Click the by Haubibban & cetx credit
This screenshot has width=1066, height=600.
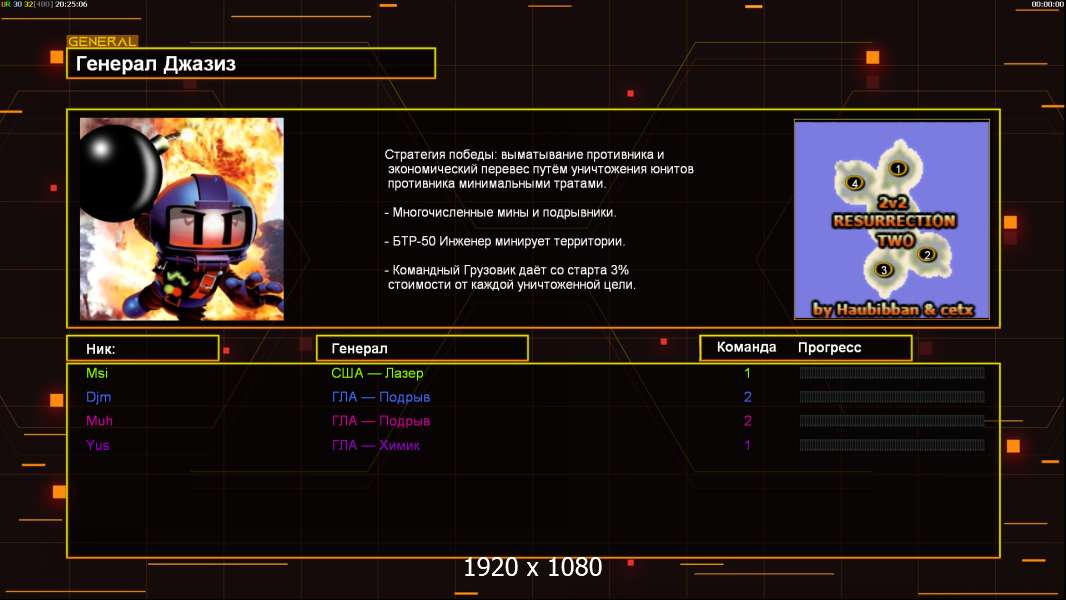pyautogui.click(x=893, y=309)
